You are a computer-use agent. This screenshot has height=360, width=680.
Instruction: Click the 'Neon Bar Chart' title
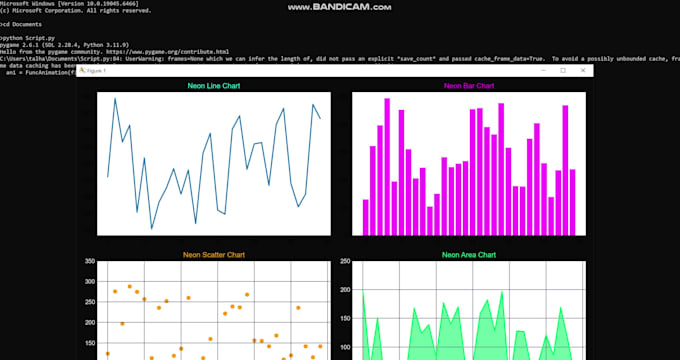(x=469, y=86)
